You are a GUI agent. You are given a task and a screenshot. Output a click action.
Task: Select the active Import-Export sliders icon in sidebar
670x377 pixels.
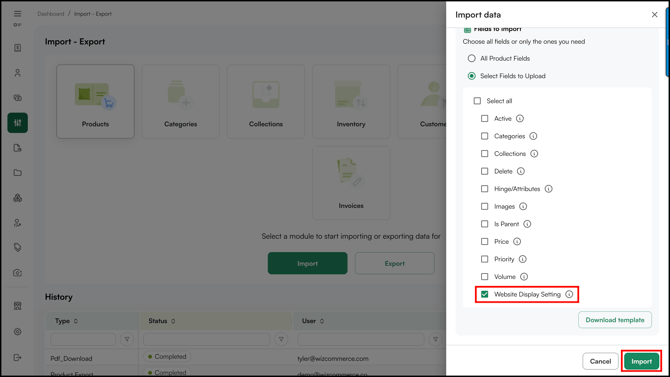click(x=18, y=123)
